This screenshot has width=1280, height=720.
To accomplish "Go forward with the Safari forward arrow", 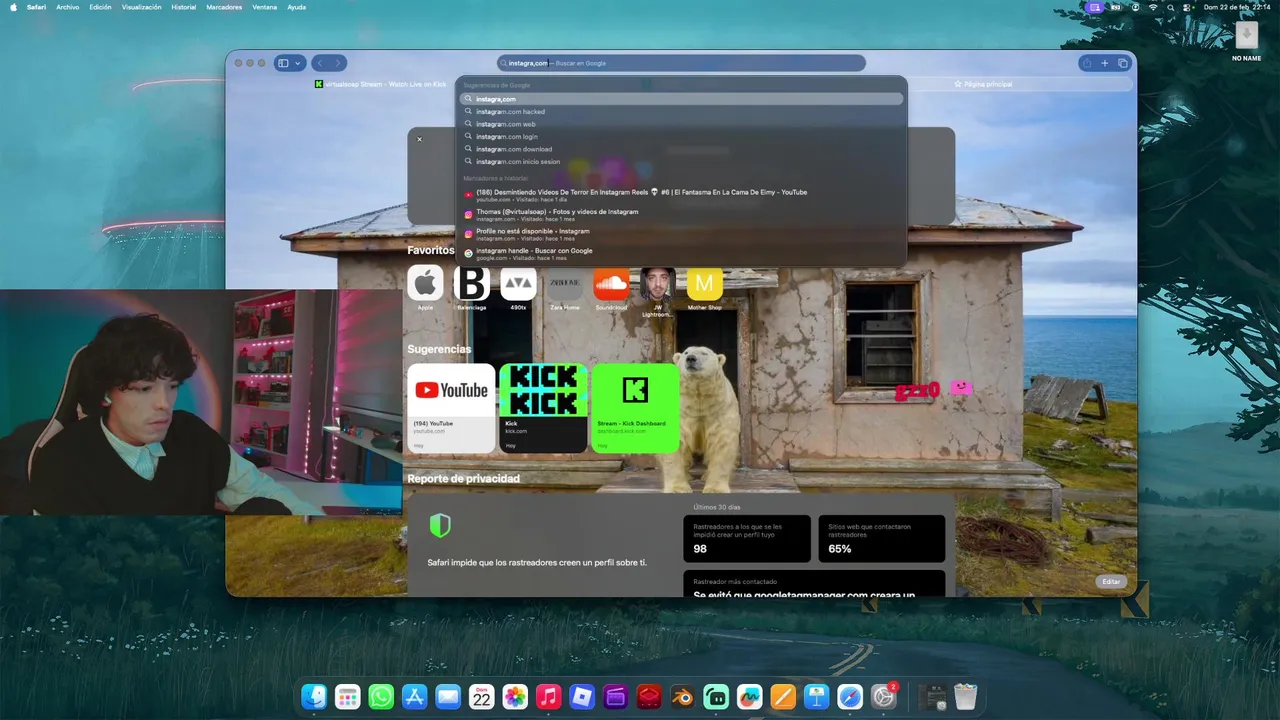I will (339, 63).
